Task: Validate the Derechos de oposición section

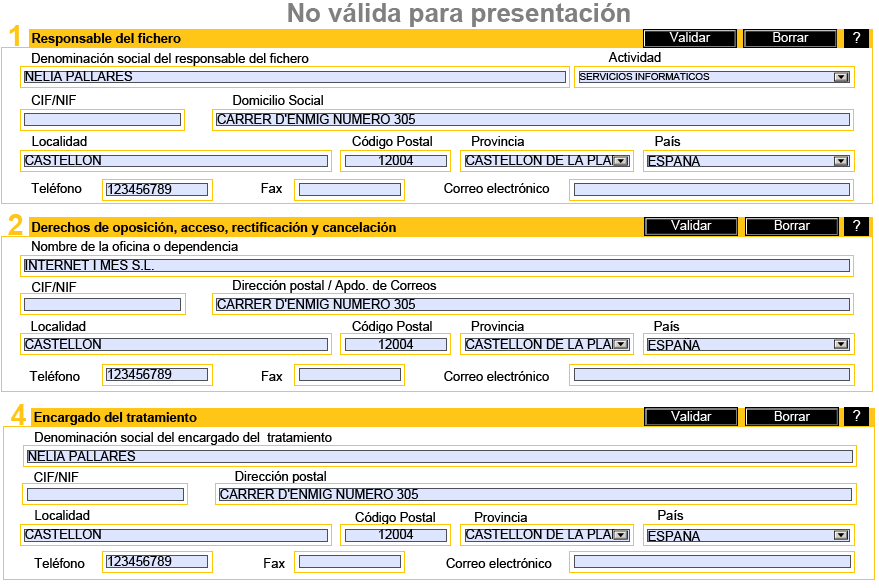Action: point(691,226)
